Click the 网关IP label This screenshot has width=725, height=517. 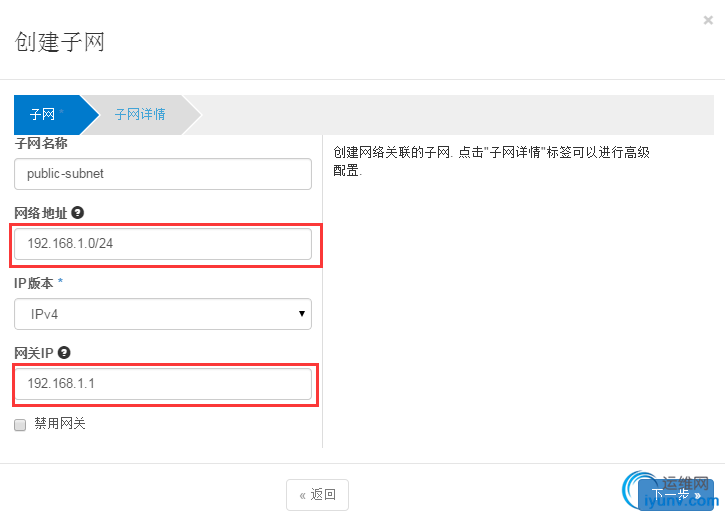pyautogui.click(x=34, y=352)
